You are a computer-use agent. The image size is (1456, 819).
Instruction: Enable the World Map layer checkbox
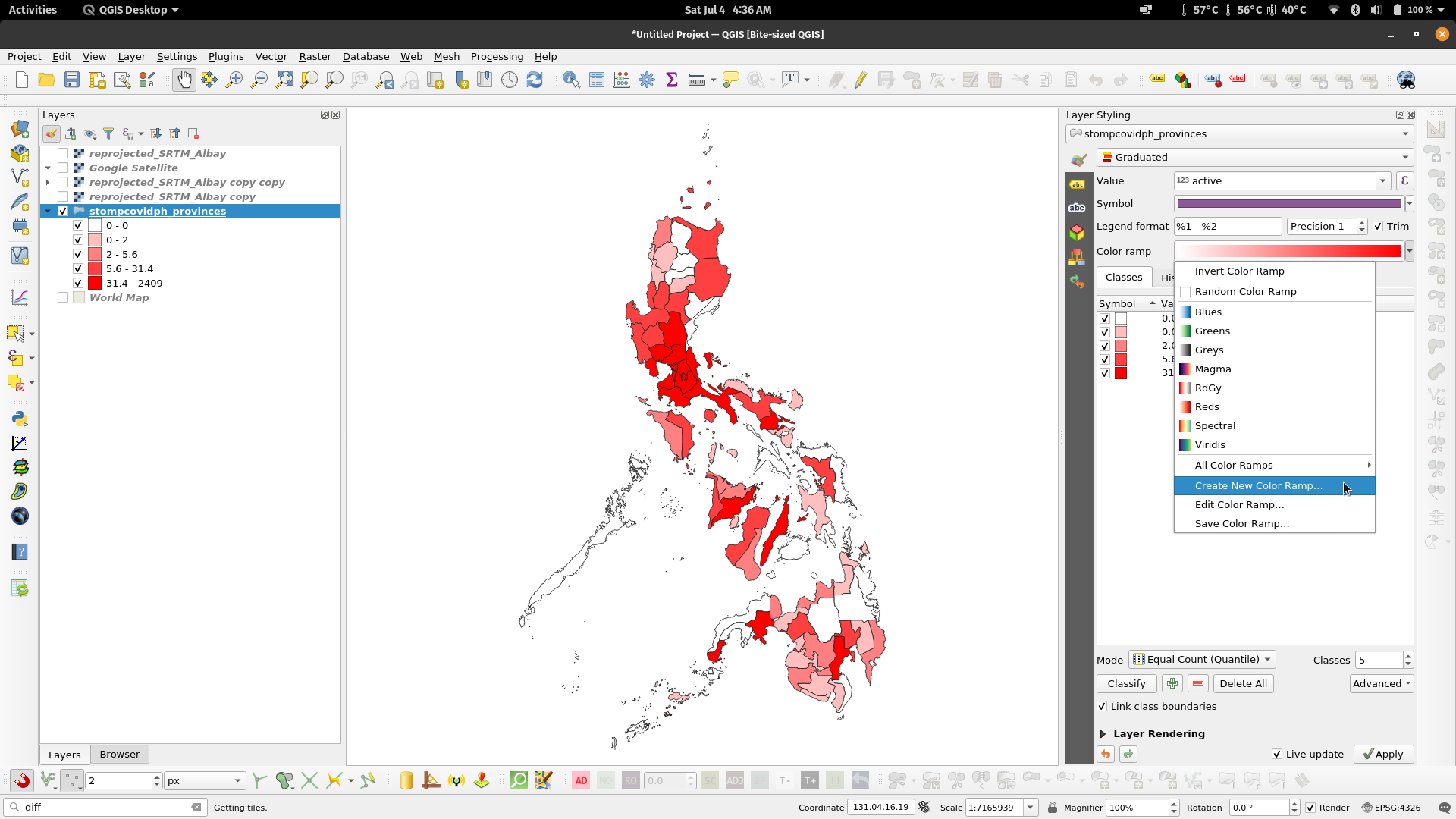point(63,298)
